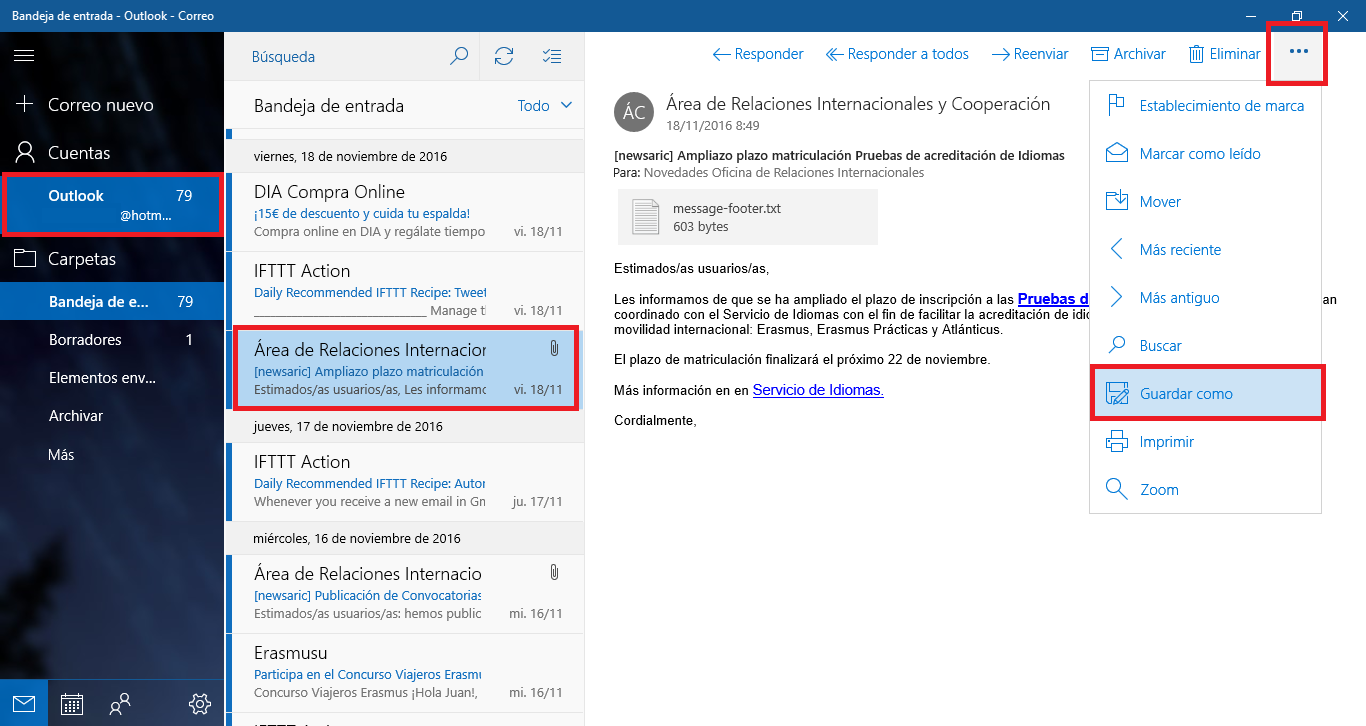1366x726 pixels.
Task: Open the Borradores folder
Action: (112, 340)
